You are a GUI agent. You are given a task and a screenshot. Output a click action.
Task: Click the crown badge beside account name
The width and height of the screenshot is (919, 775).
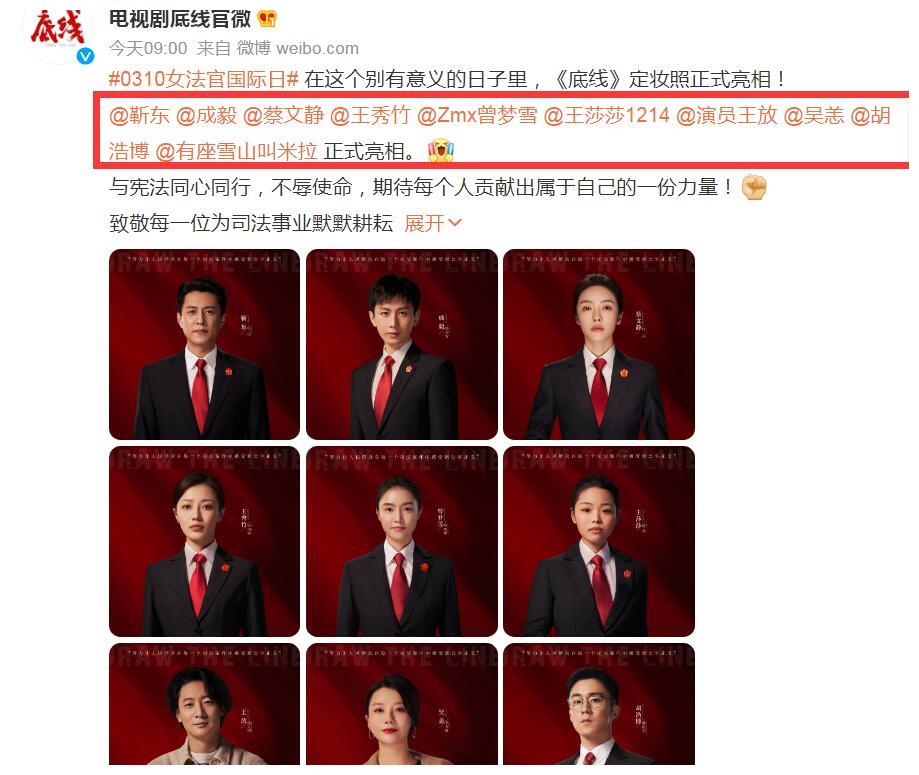(x=267, y=19)
